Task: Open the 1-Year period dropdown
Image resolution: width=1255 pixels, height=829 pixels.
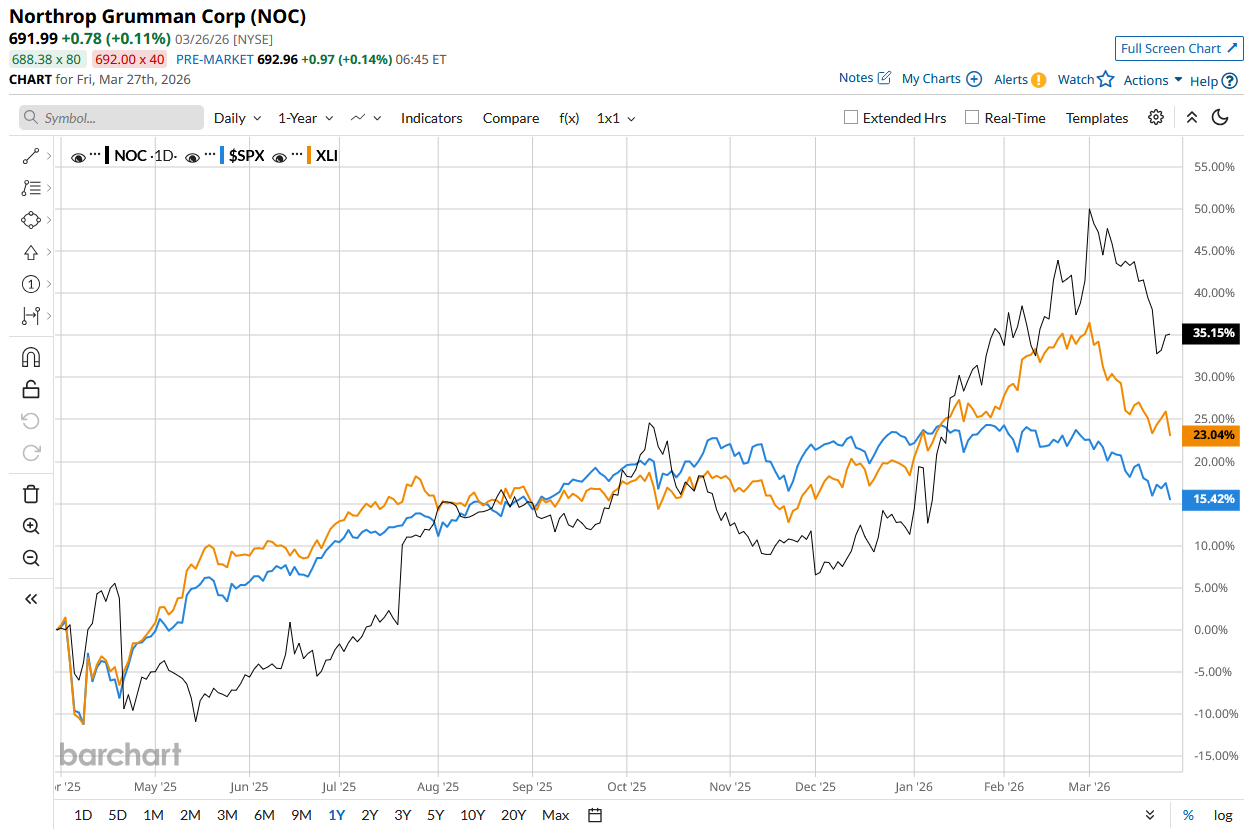Action: tap(305, 118)
